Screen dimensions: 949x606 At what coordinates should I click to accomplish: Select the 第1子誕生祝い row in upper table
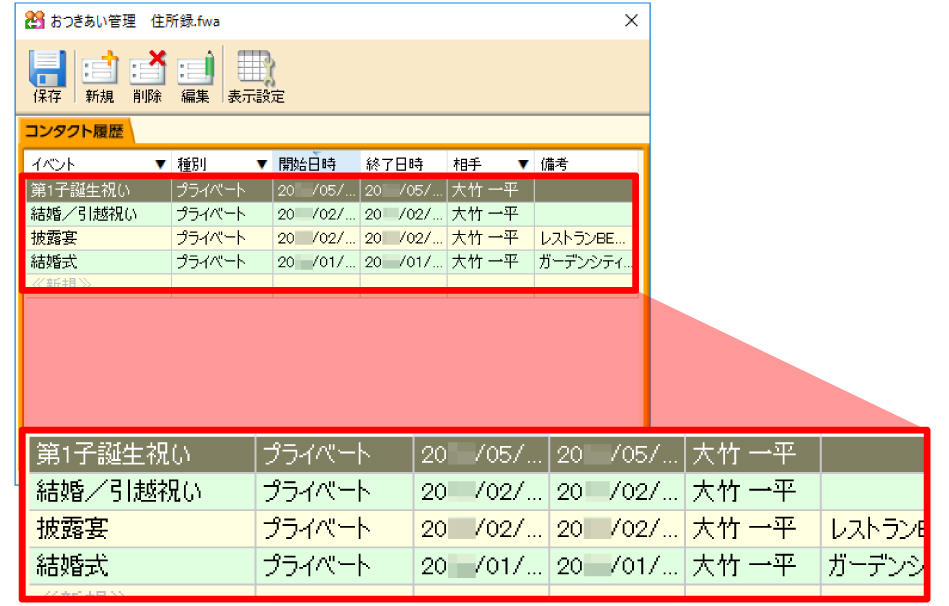(330, 190)
